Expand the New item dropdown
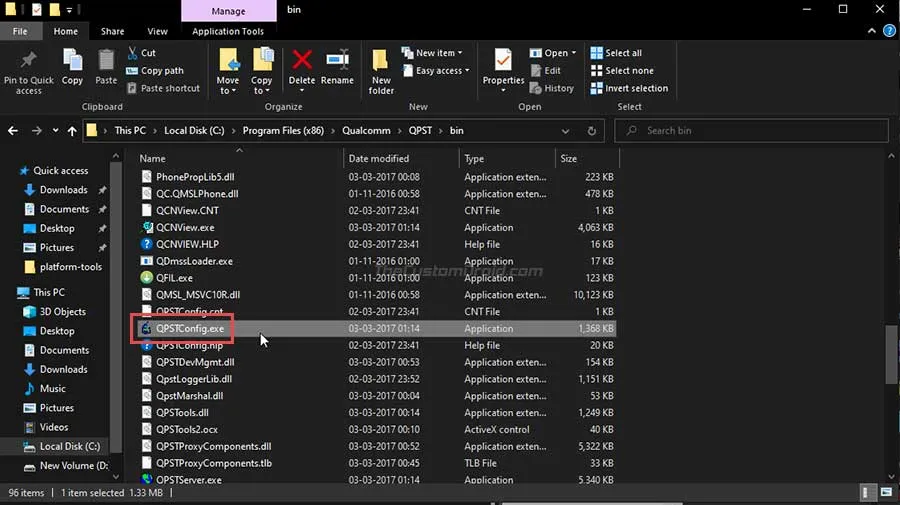 (x=460, y=53)
